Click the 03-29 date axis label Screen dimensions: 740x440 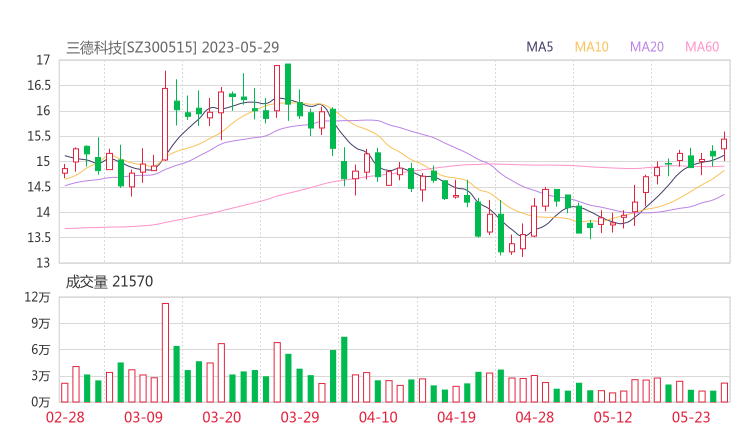[300, 417]
